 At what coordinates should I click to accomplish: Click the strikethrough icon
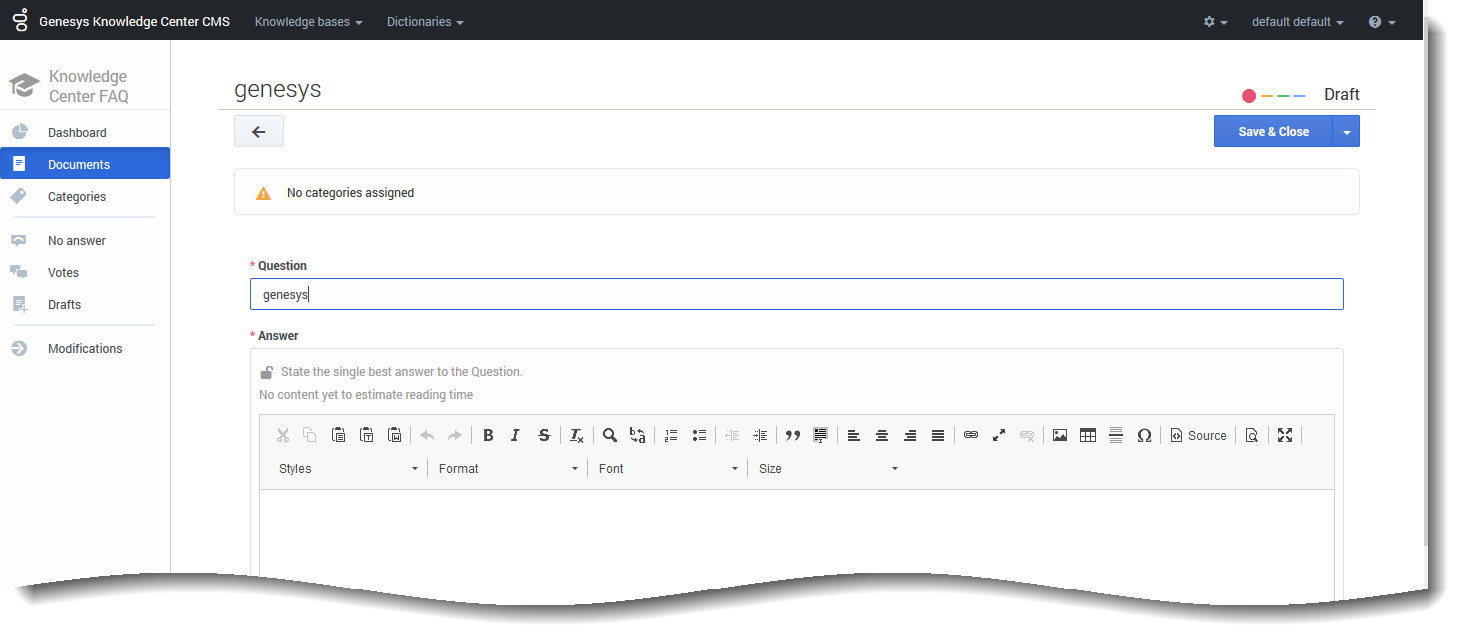544,435
